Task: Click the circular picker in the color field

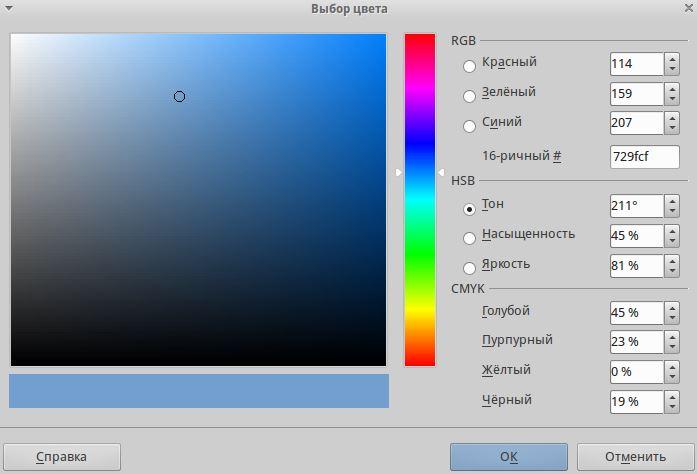Action: click(x=179, y=96)
